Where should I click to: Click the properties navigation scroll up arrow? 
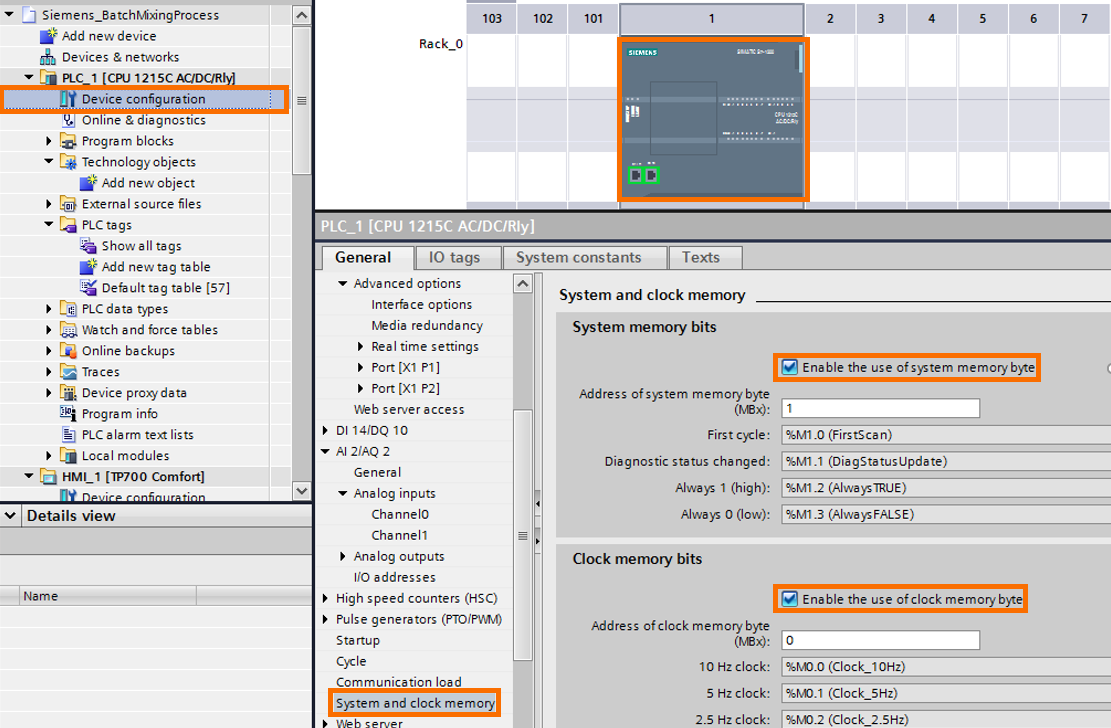tap(523, 284)
